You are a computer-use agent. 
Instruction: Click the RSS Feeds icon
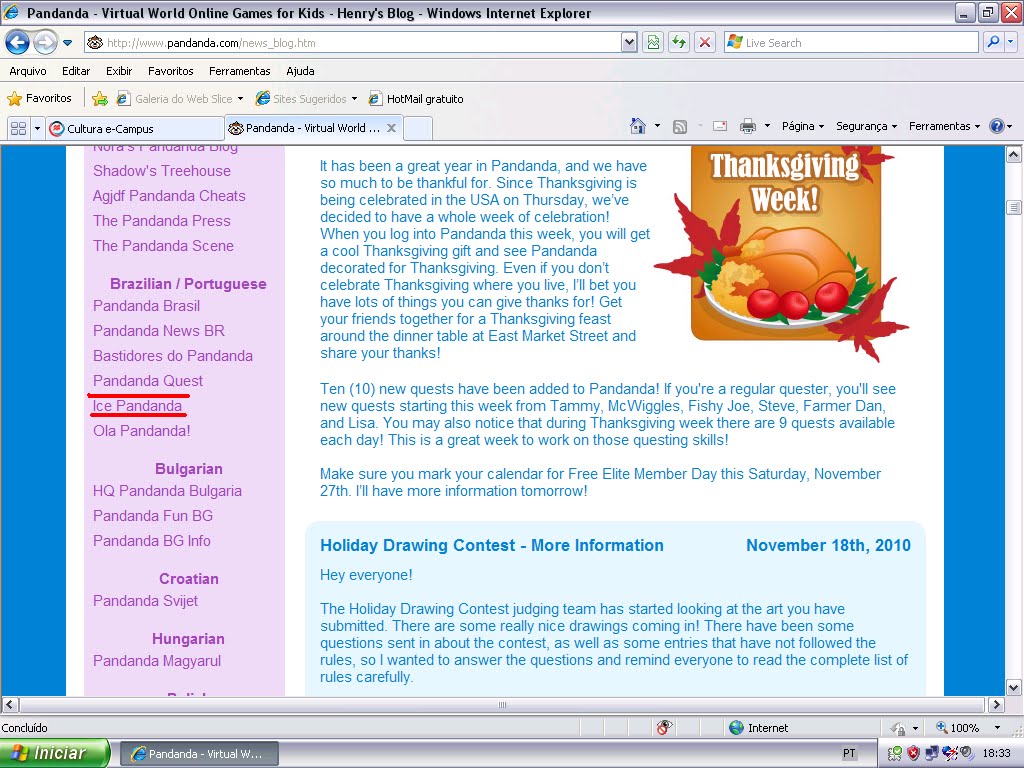click(680, 127)
